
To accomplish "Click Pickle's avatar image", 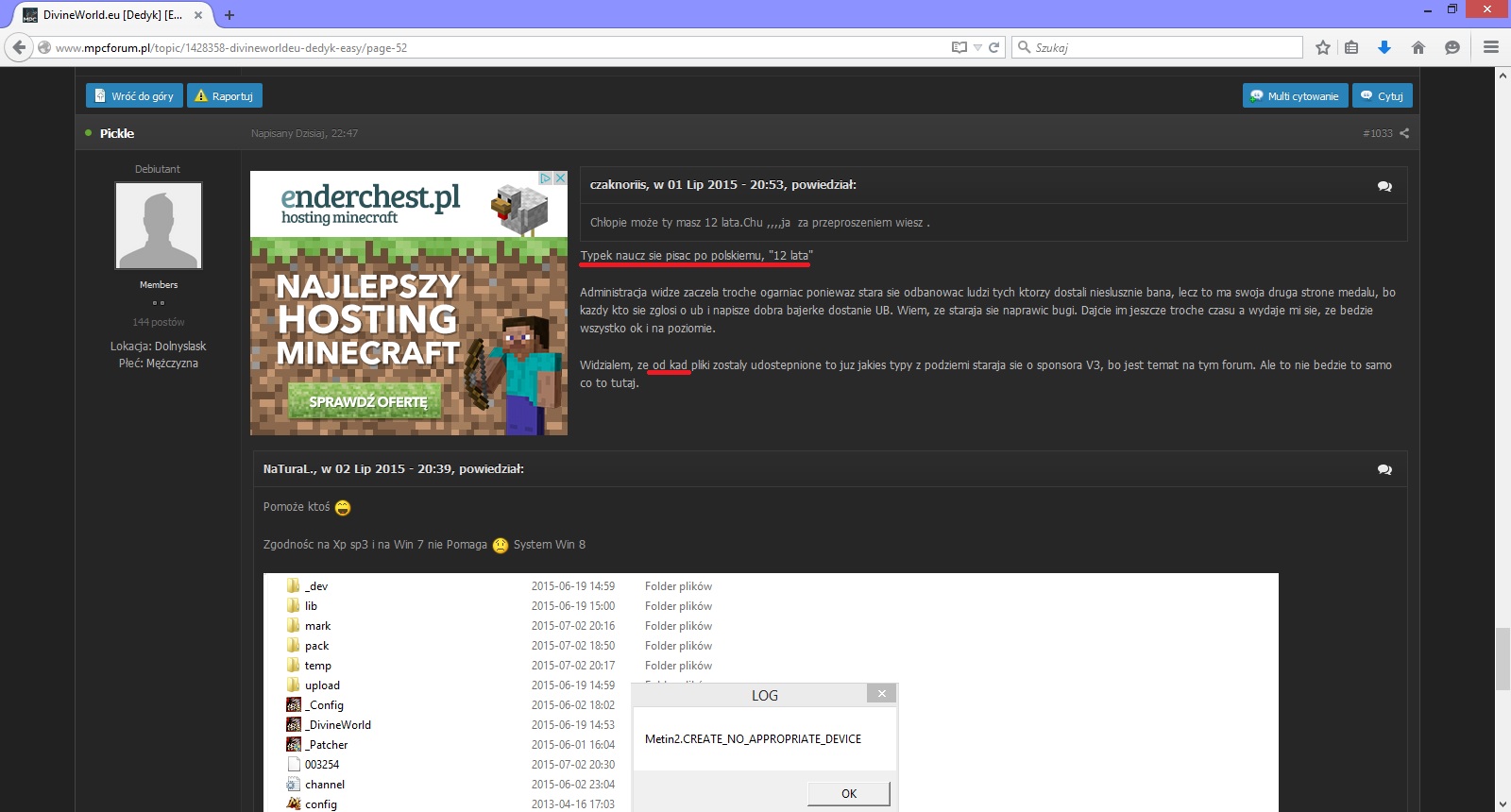I will coord(159,226).
